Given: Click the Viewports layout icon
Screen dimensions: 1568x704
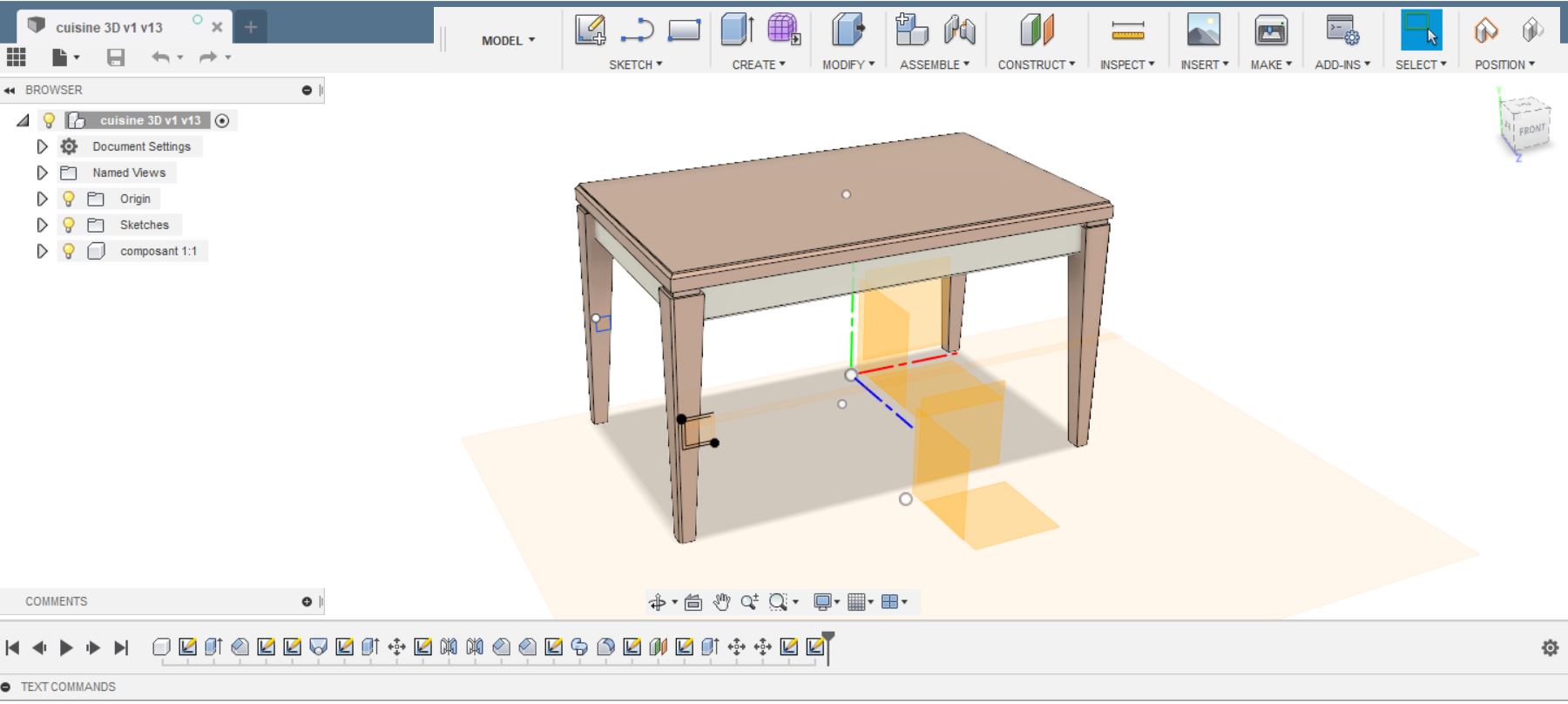Looking at the screenshot, I should click(x=889, y=602).
